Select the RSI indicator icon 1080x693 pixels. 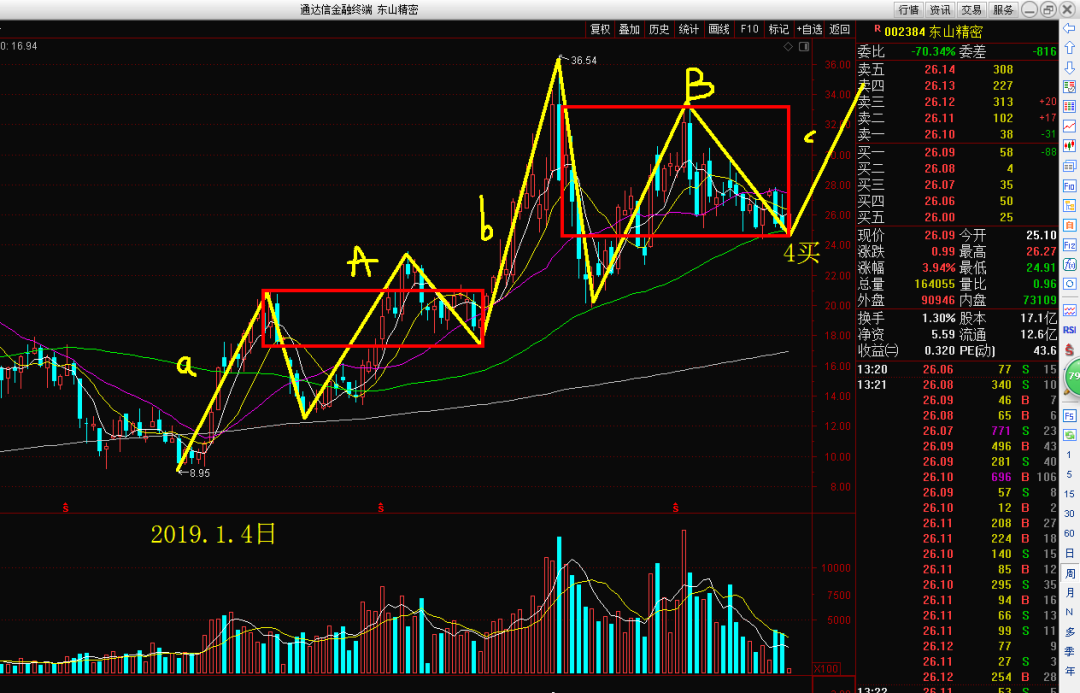[1070, 330]
